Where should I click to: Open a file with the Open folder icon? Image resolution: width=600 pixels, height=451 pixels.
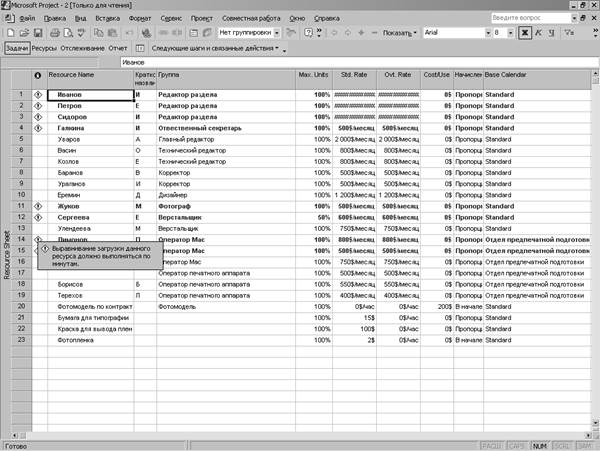point(24,33)
